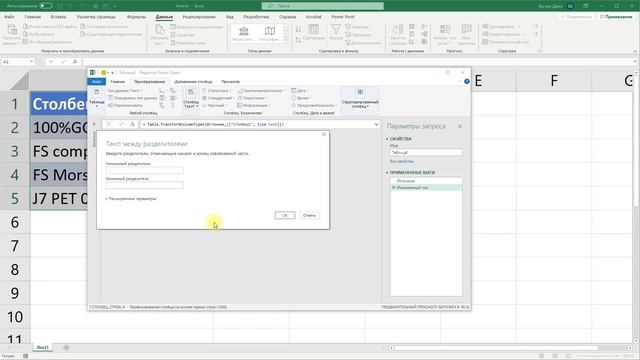
Task: Click the query name input field
Action: (426, 153)
